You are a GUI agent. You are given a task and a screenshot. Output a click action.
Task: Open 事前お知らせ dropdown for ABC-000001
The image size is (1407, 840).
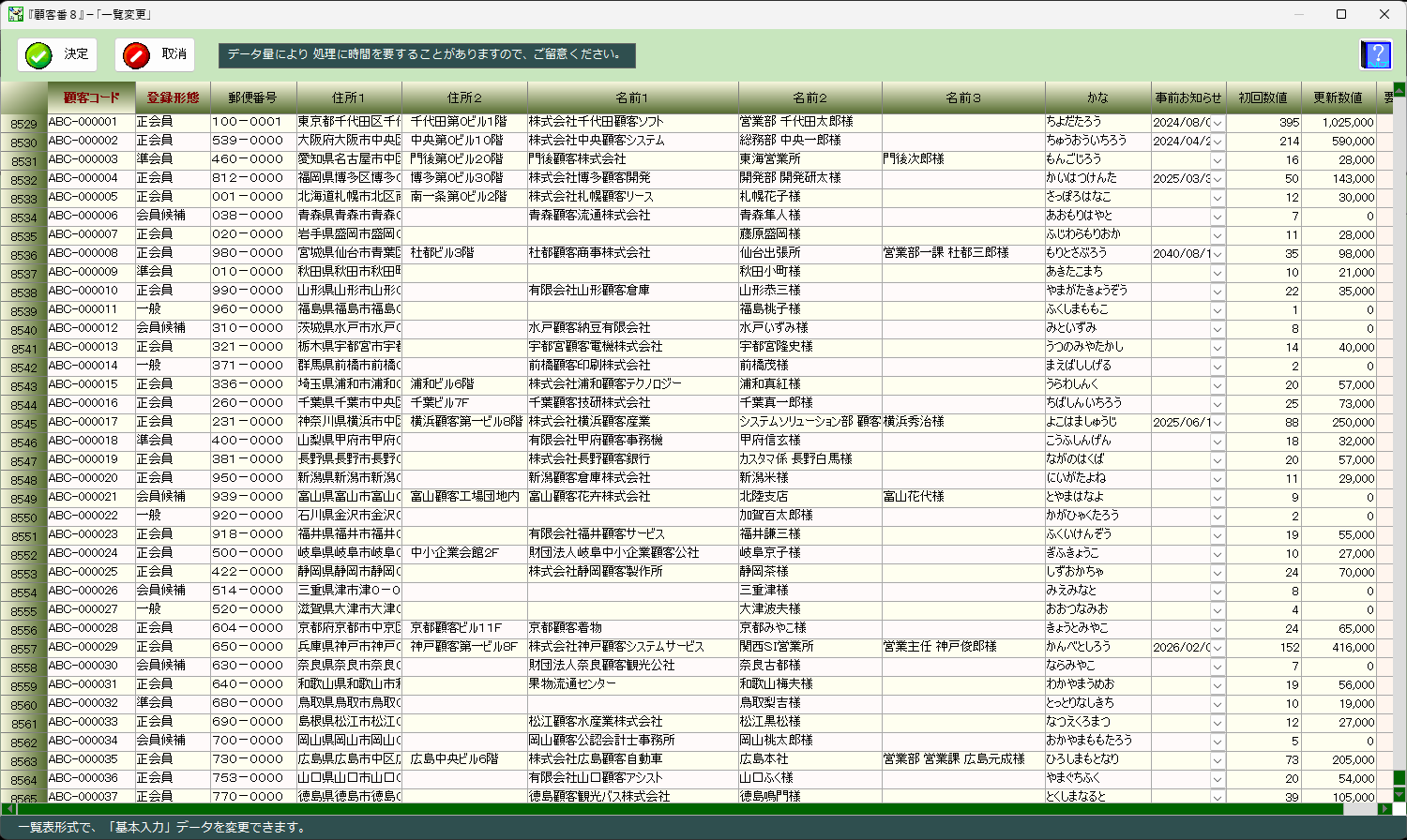(x=1218, y=123)
